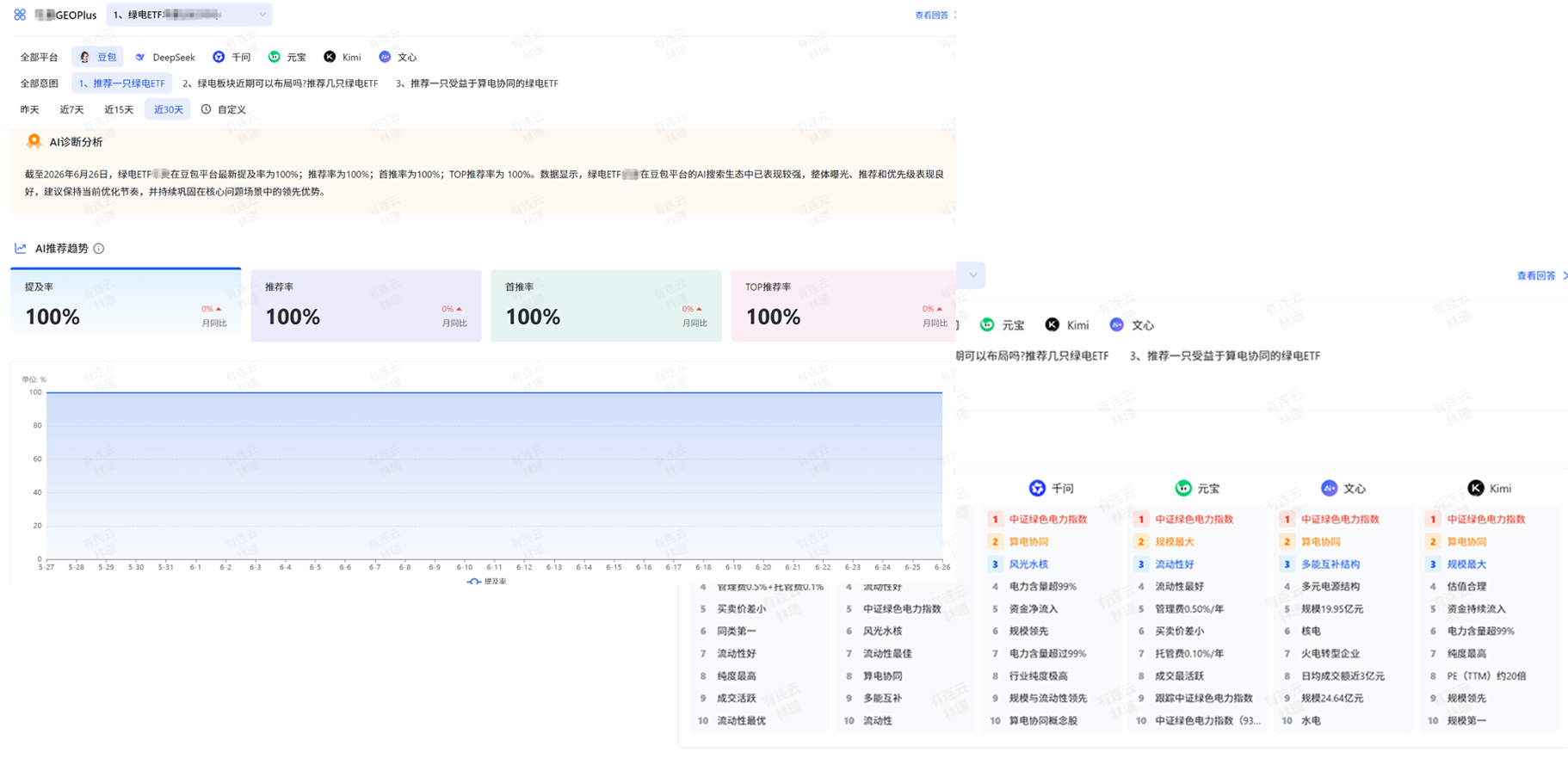
Task: Expand the chevron dropdown in the overlay panel
Action: pos(972,275)
